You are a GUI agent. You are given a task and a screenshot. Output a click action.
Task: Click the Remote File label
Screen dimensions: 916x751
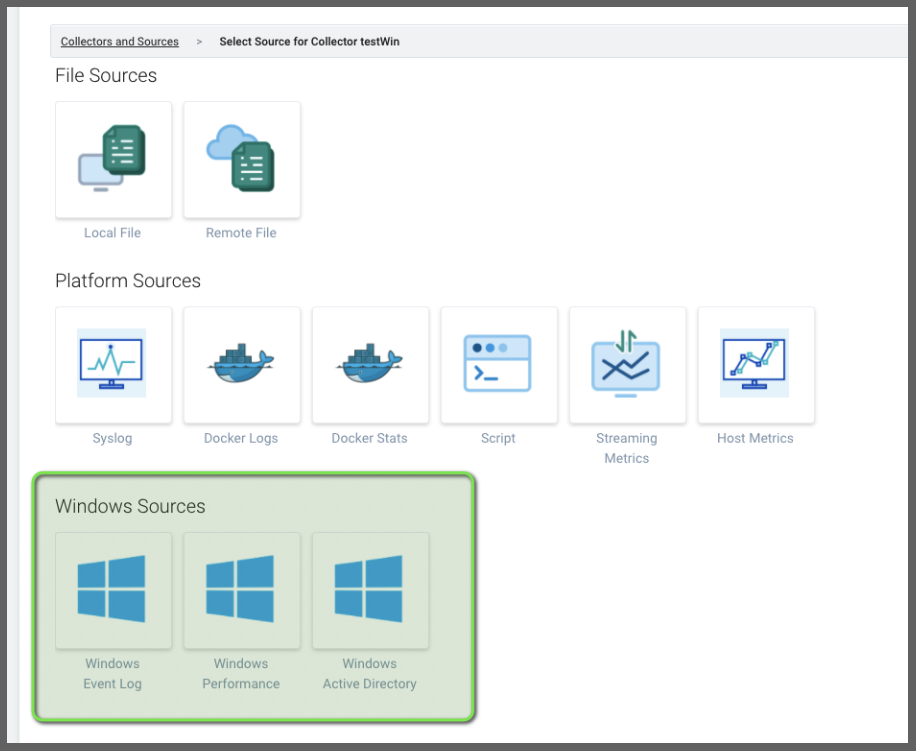point(241,232)
